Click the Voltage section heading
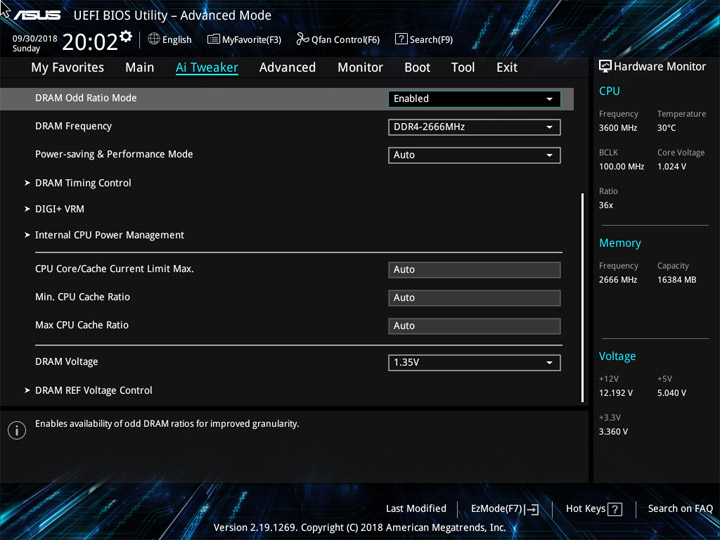The image size is (720, 540). 618,356
